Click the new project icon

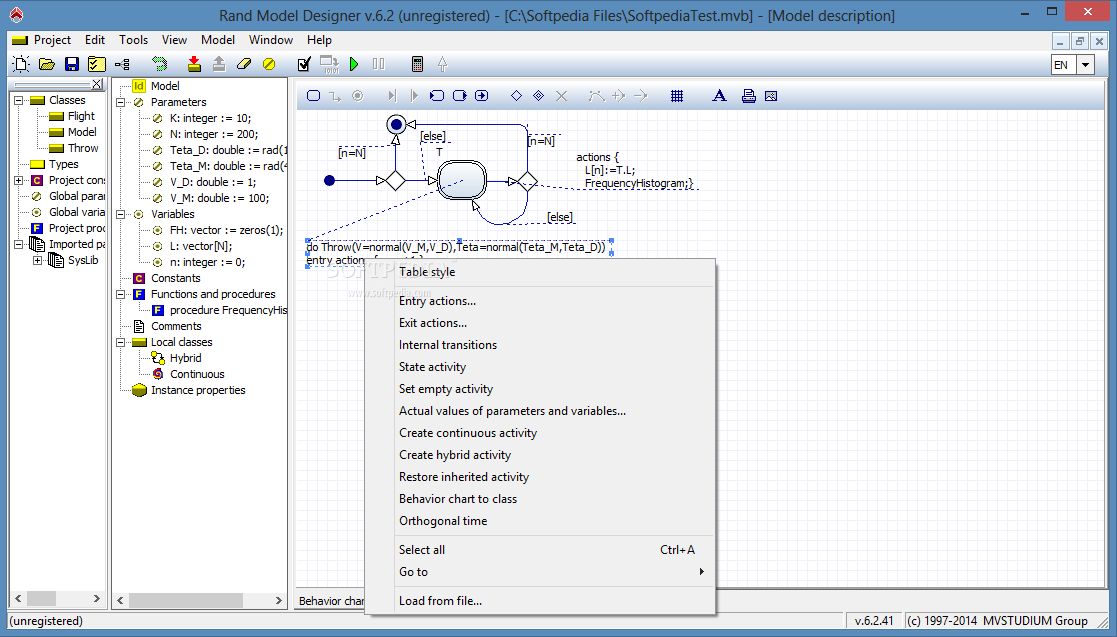21,64
